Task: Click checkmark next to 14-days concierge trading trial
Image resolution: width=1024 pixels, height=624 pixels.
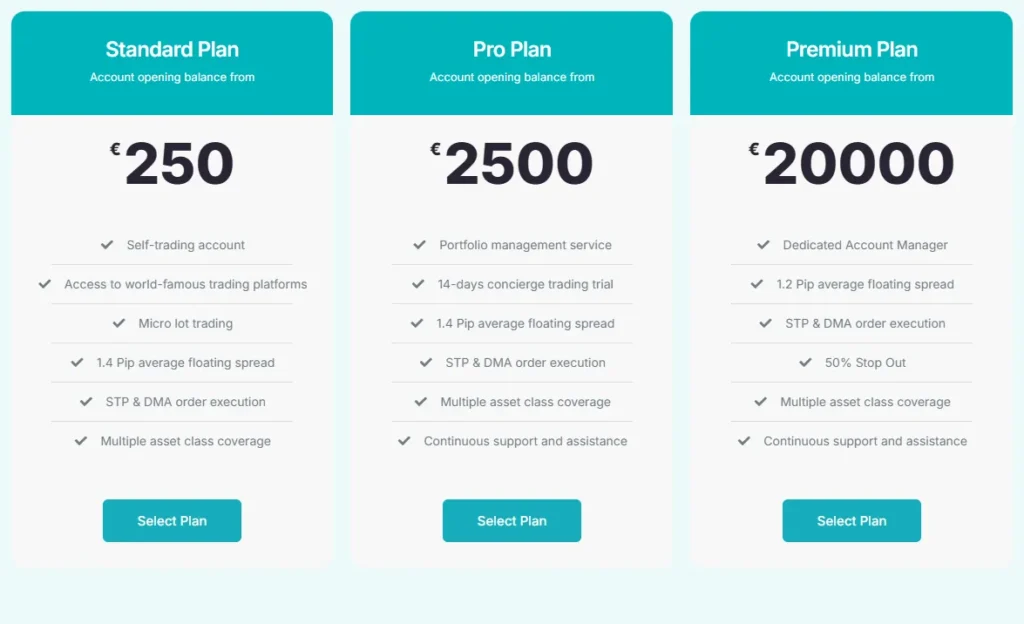Action: point(418,284)
